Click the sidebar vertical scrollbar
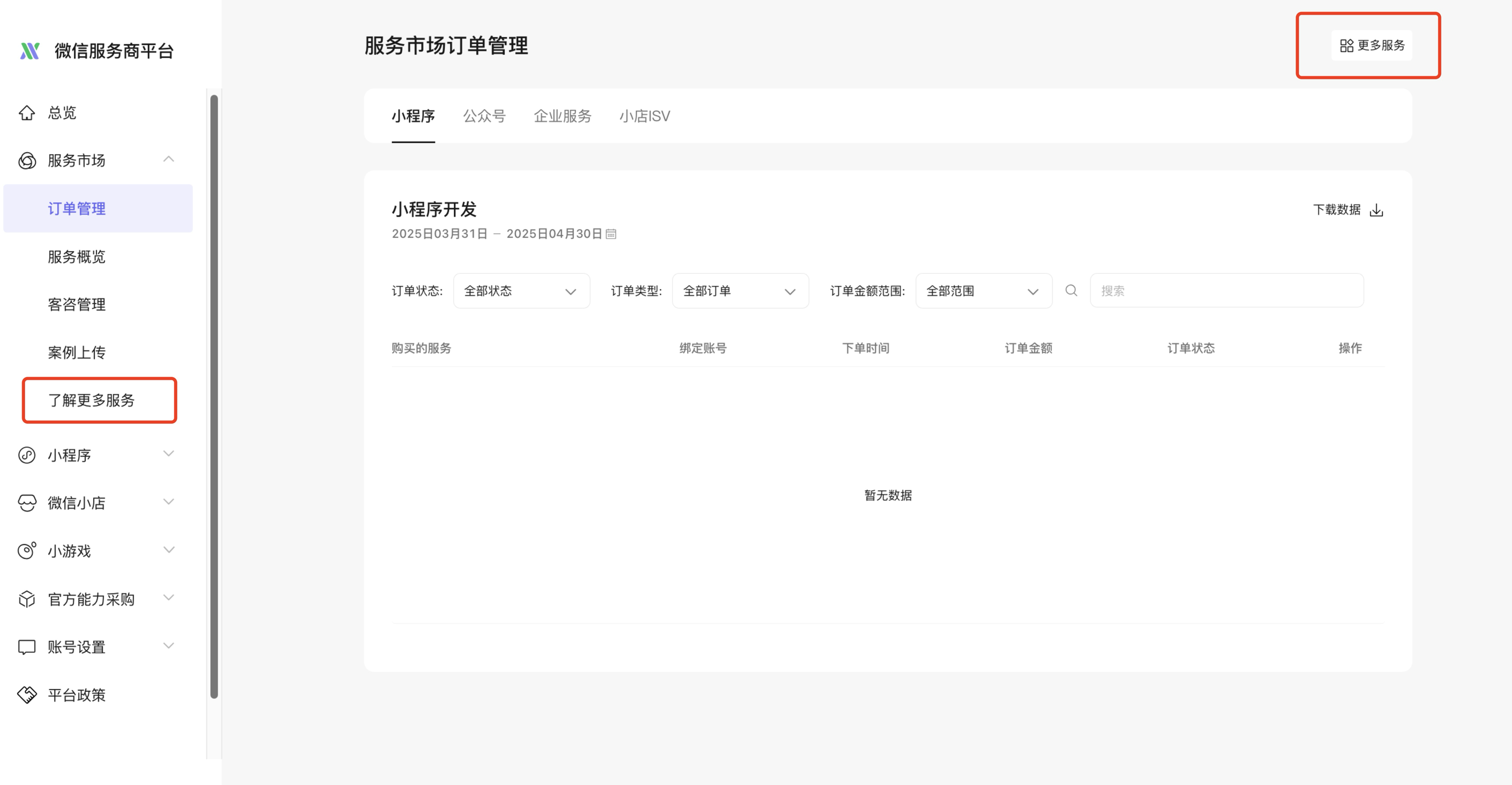This screenshot has height=785, width=1512. pos(214,397)
